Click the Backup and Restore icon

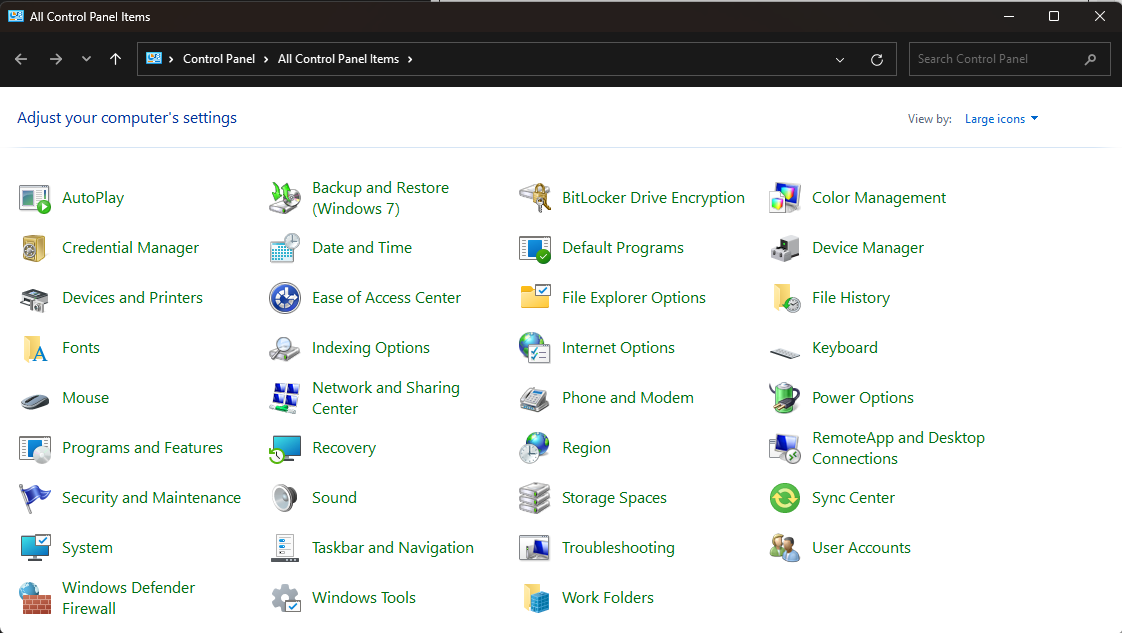pos(285,198)
